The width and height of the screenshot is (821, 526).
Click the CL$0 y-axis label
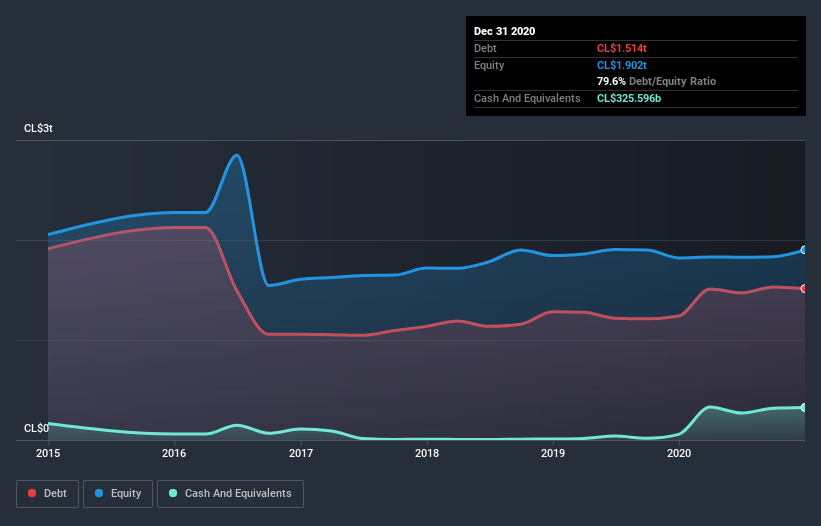(36, 428)
